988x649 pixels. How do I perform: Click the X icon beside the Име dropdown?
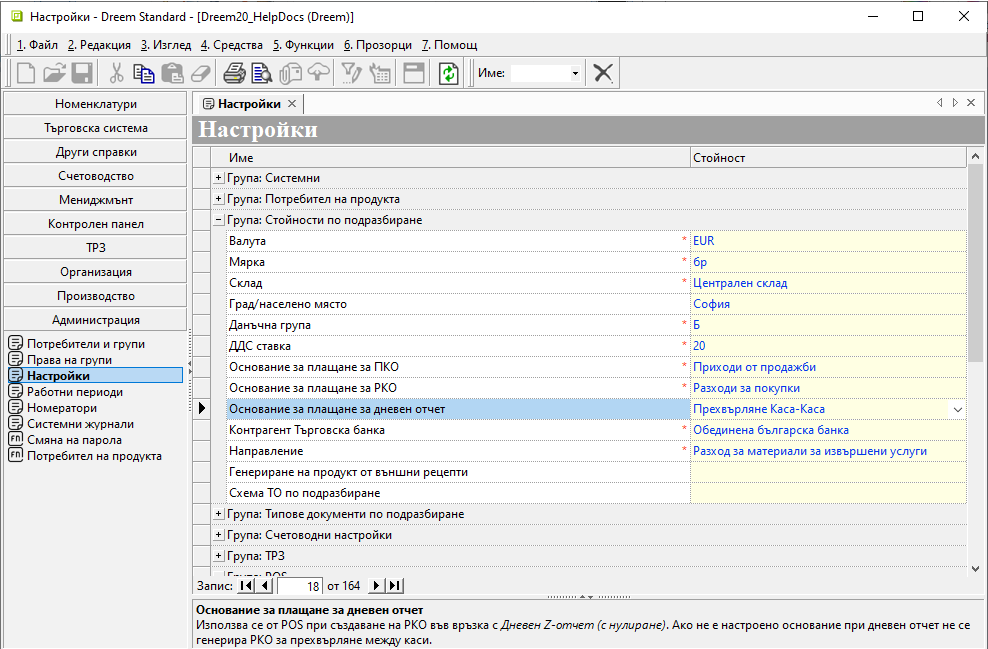pyautogui.click(x=602, y=73)
